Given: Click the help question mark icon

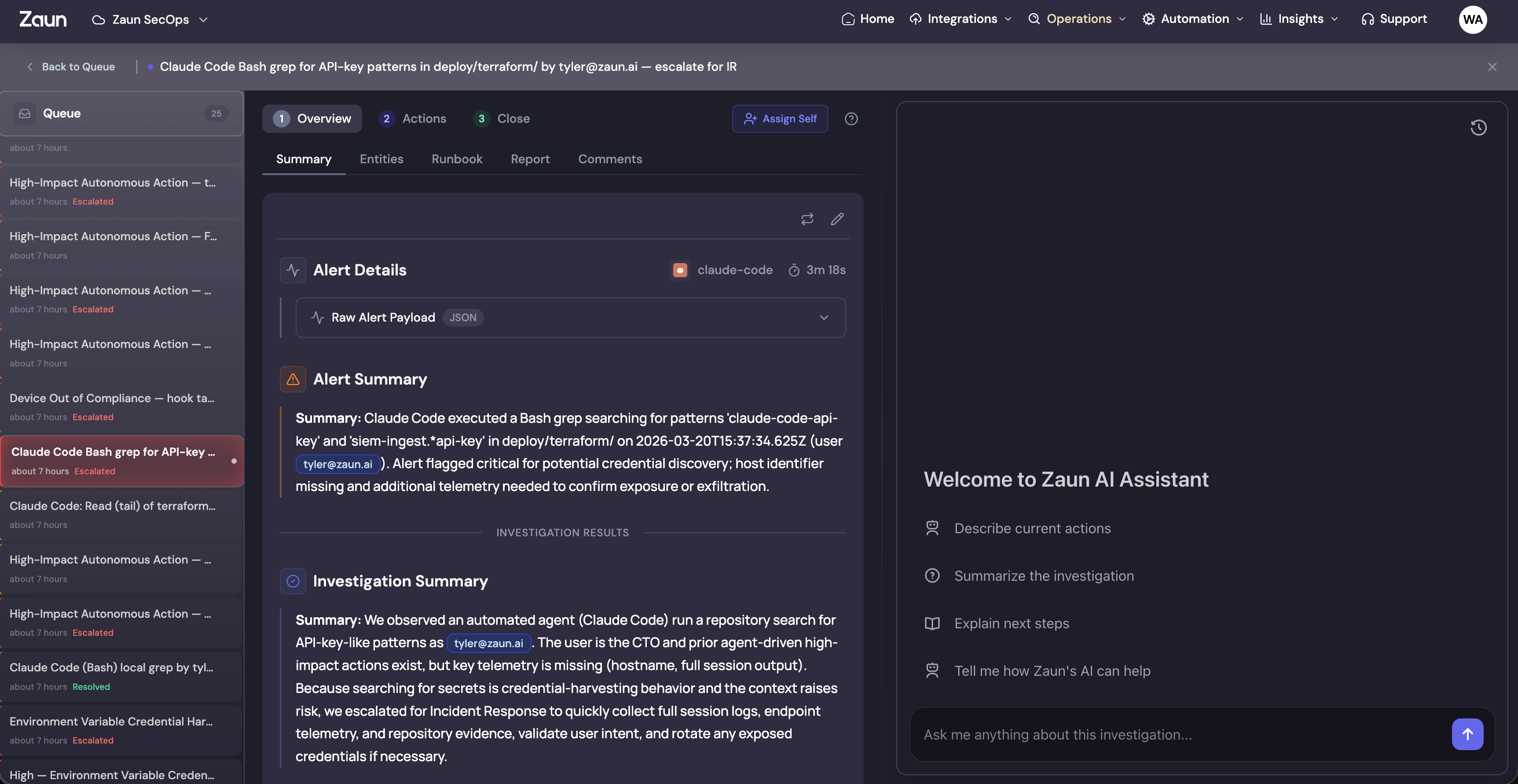Looking at the screenshot, I should 851,119.
